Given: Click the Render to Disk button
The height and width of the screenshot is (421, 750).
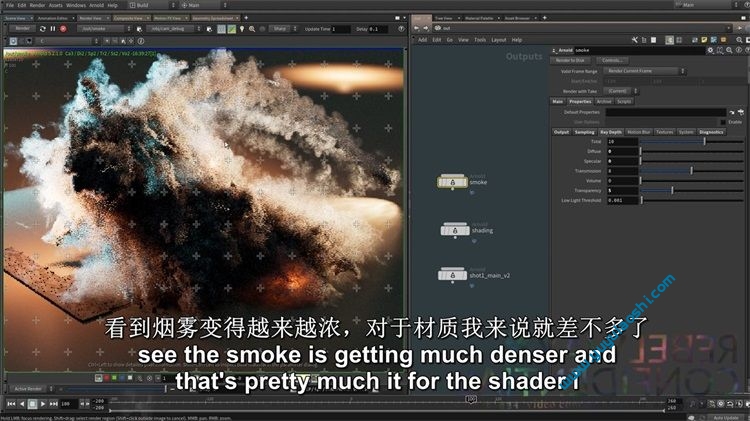Looking at the screenshot, I should pos(570,61).
